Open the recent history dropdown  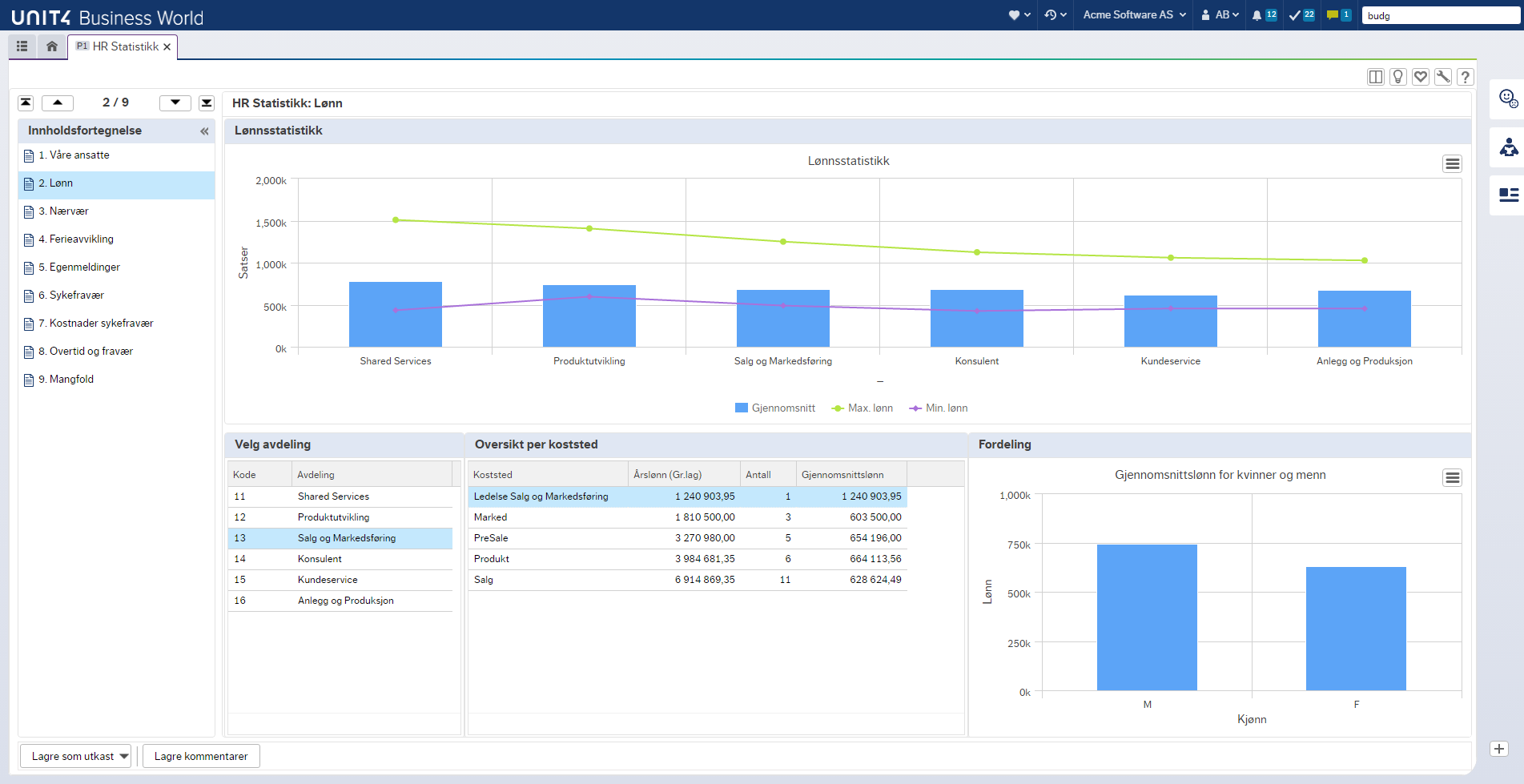(x=1056, y=15)
